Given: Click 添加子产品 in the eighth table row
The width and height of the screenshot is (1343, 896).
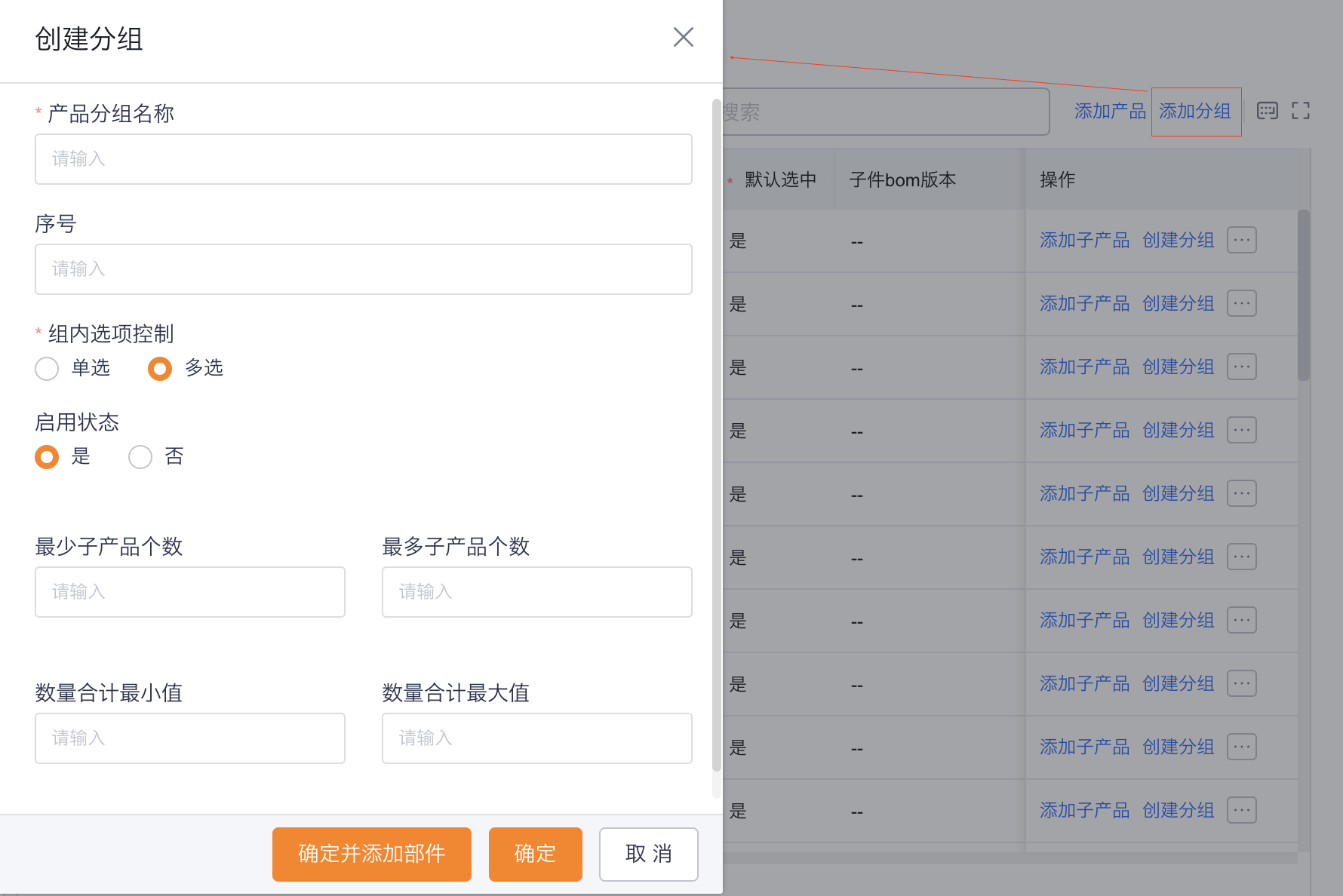Looking at the screenshot, I should 1084,684.
